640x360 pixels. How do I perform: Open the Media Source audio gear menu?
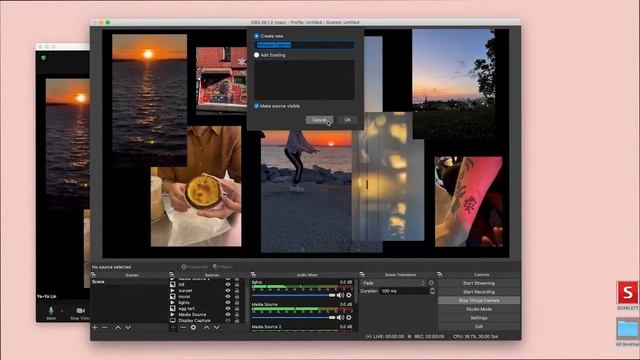[x=349, y=317]
